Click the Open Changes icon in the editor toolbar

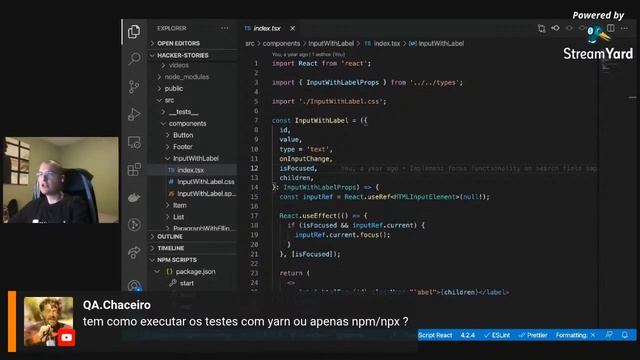(x=541, y=28)
